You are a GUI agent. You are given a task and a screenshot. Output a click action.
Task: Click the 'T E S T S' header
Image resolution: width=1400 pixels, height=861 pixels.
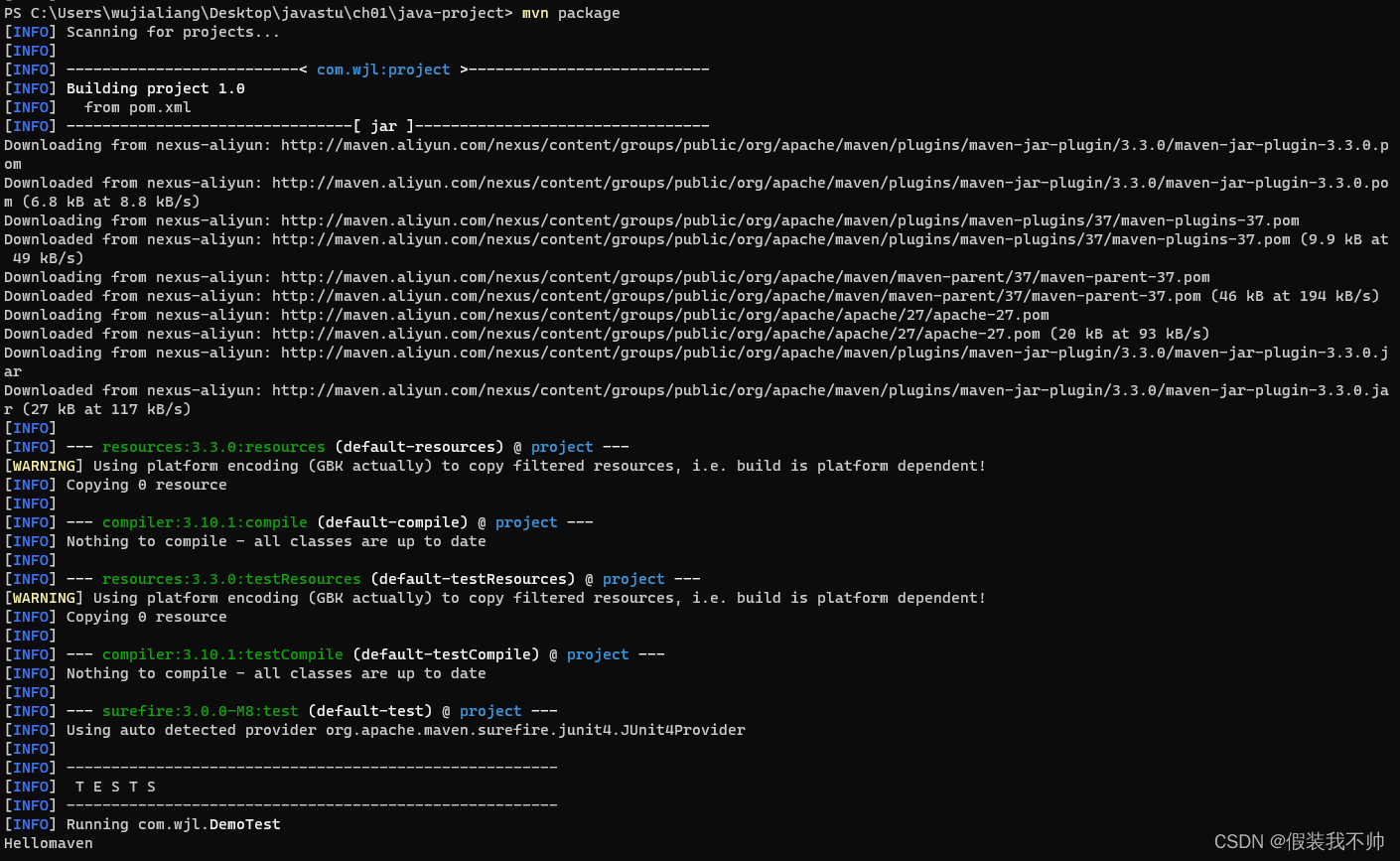115,787
